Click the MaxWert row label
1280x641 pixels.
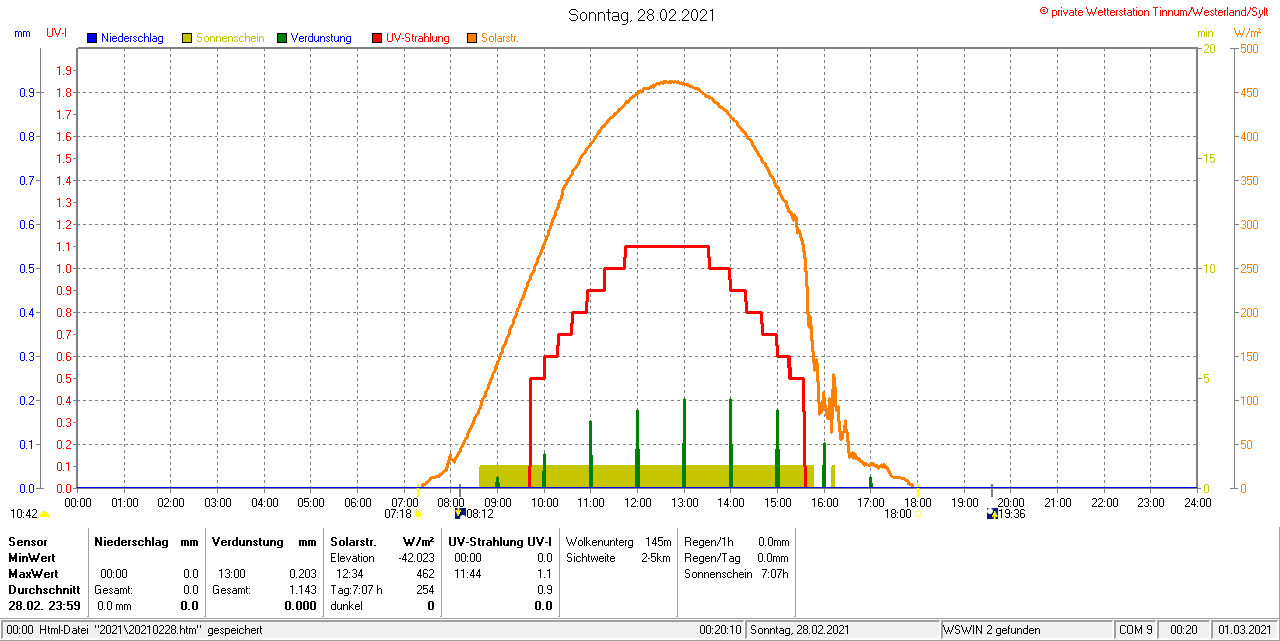click(34, 574)
